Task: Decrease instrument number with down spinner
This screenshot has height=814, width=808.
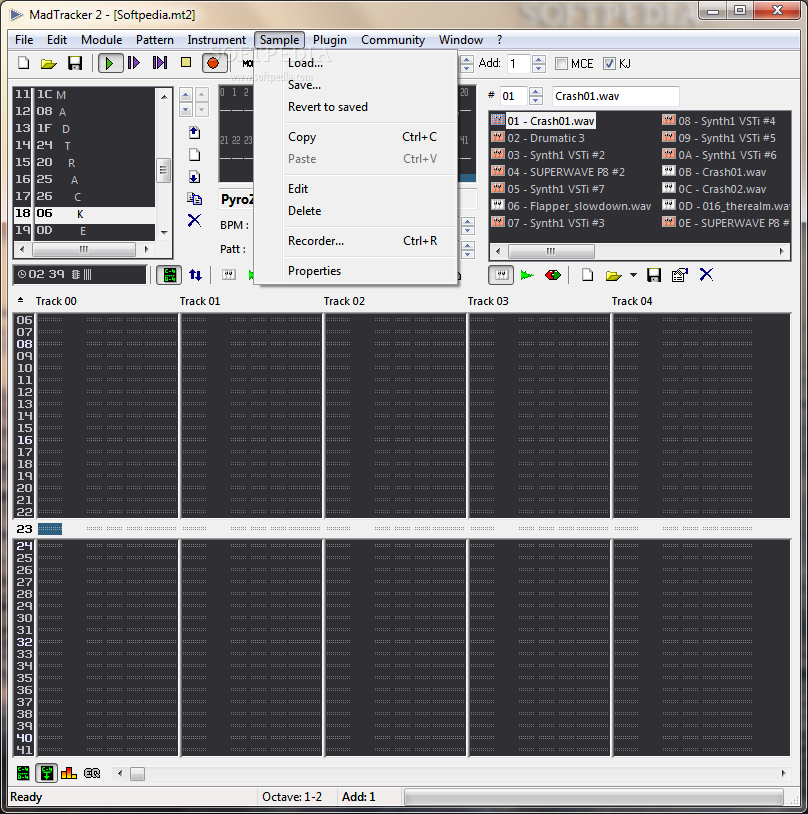Action: (x=535, y=101)
